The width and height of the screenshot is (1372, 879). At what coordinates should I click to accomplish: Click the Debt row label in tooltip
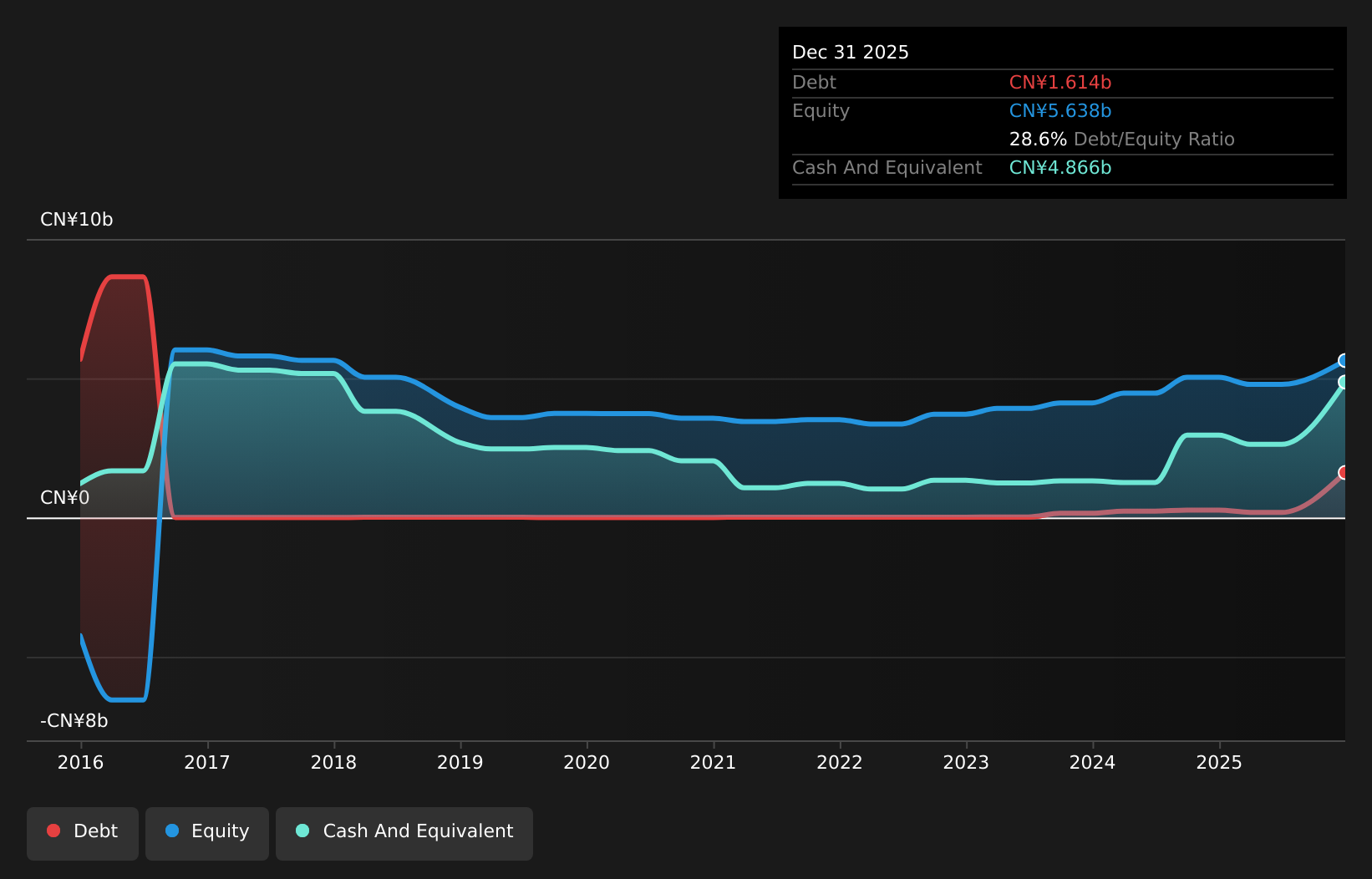coord(814,83)
